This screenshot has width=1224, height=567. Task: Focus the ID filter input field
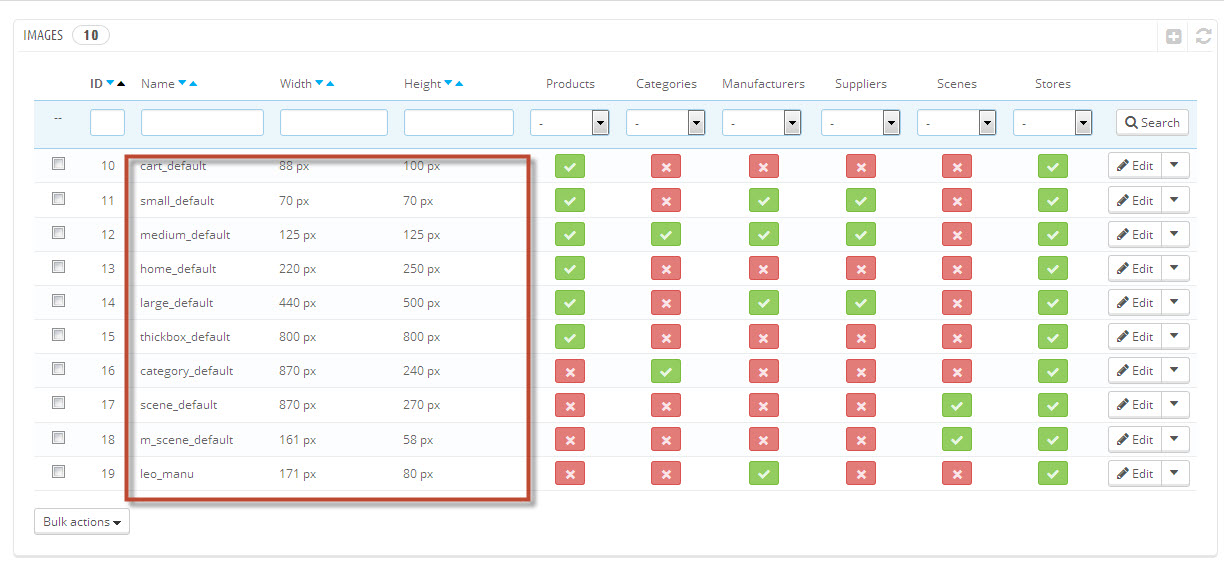[107, 123]
